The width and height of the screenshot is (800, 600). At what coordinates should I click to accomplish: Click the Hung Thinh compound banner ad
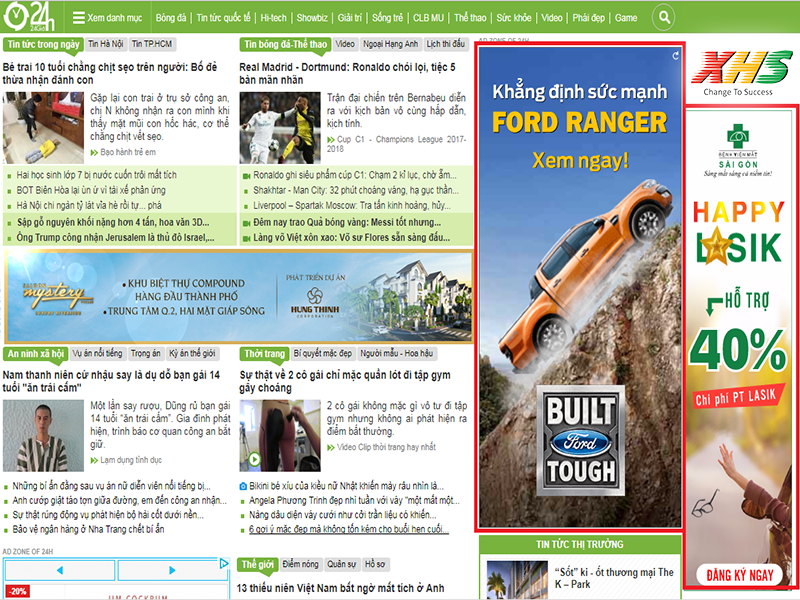(x=238, y=298)
